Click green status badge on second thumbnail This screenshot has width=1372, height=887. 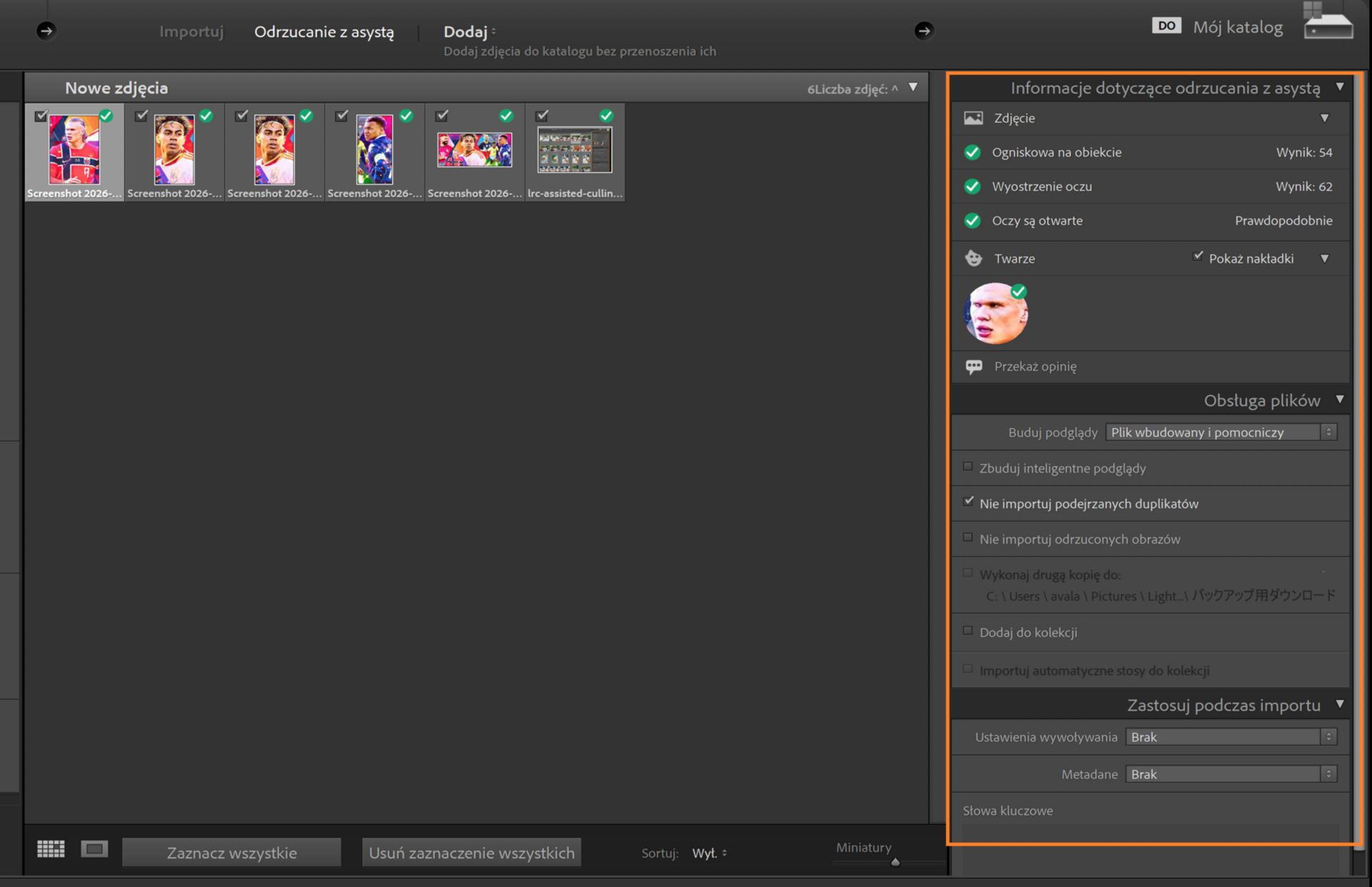(206, 116)
